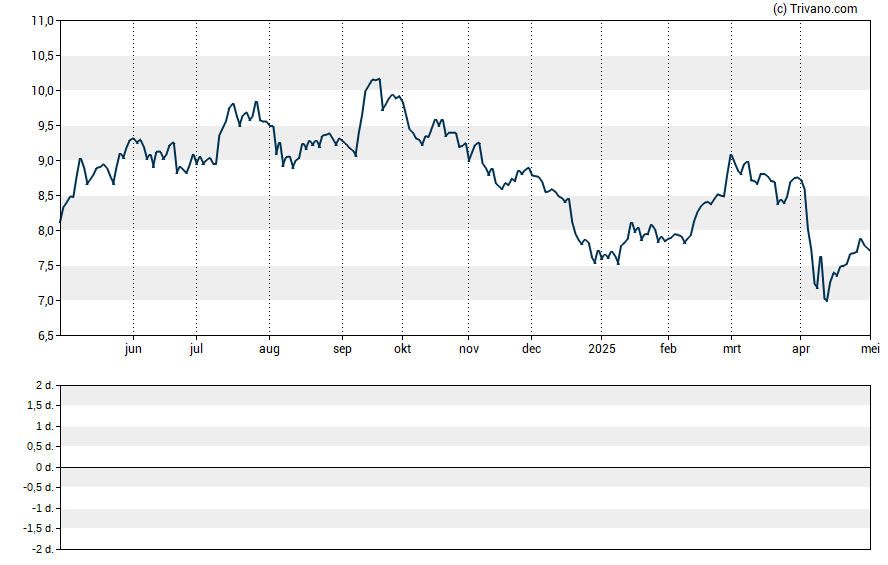Screen dimensions: 888x565
Task: Click the '-1 d.' lower axis label
Action: [x=42, y=508]
